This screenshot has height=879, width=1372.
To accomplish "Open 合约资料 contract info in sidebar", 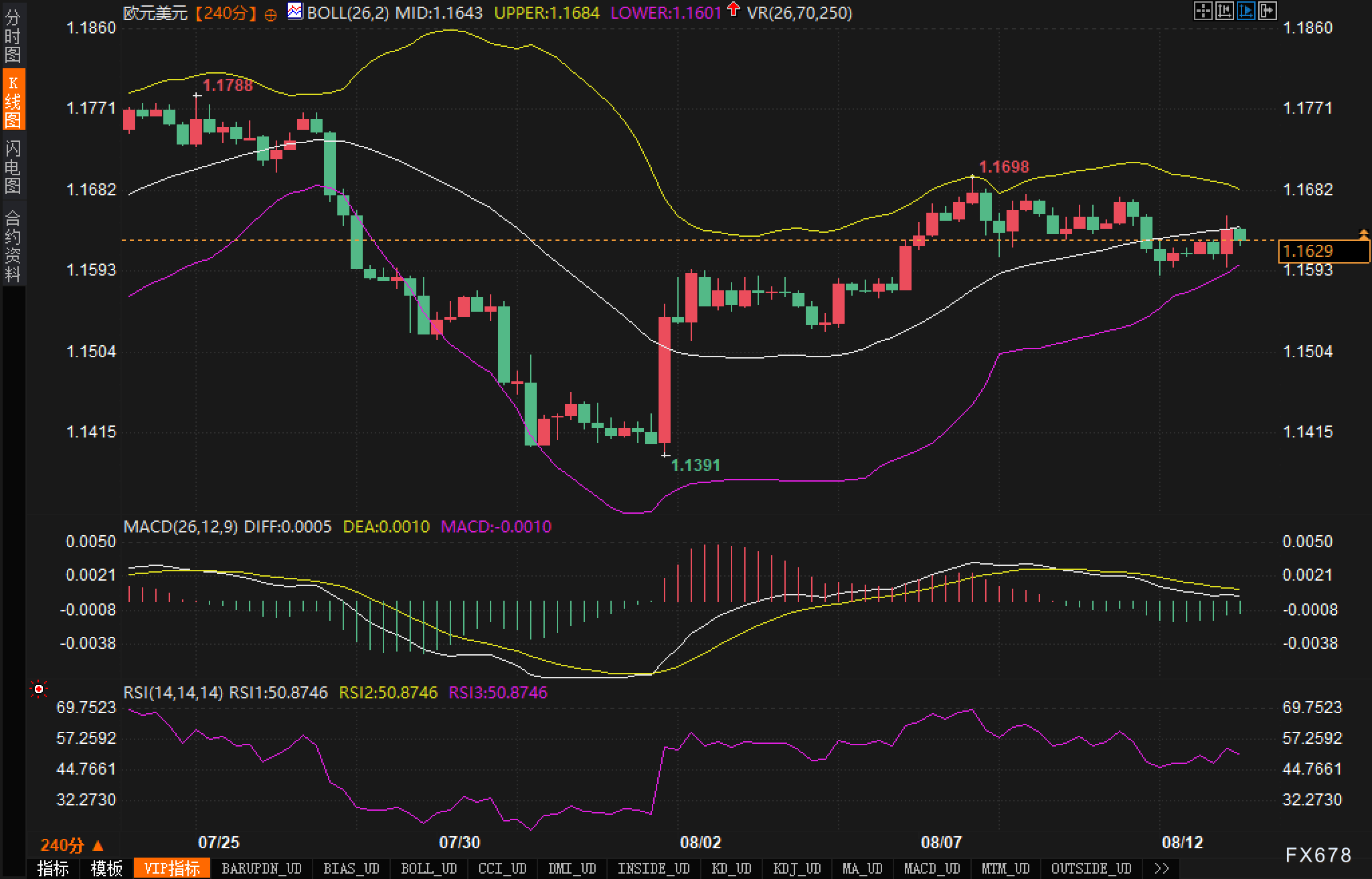I will (x=13, y=246).
